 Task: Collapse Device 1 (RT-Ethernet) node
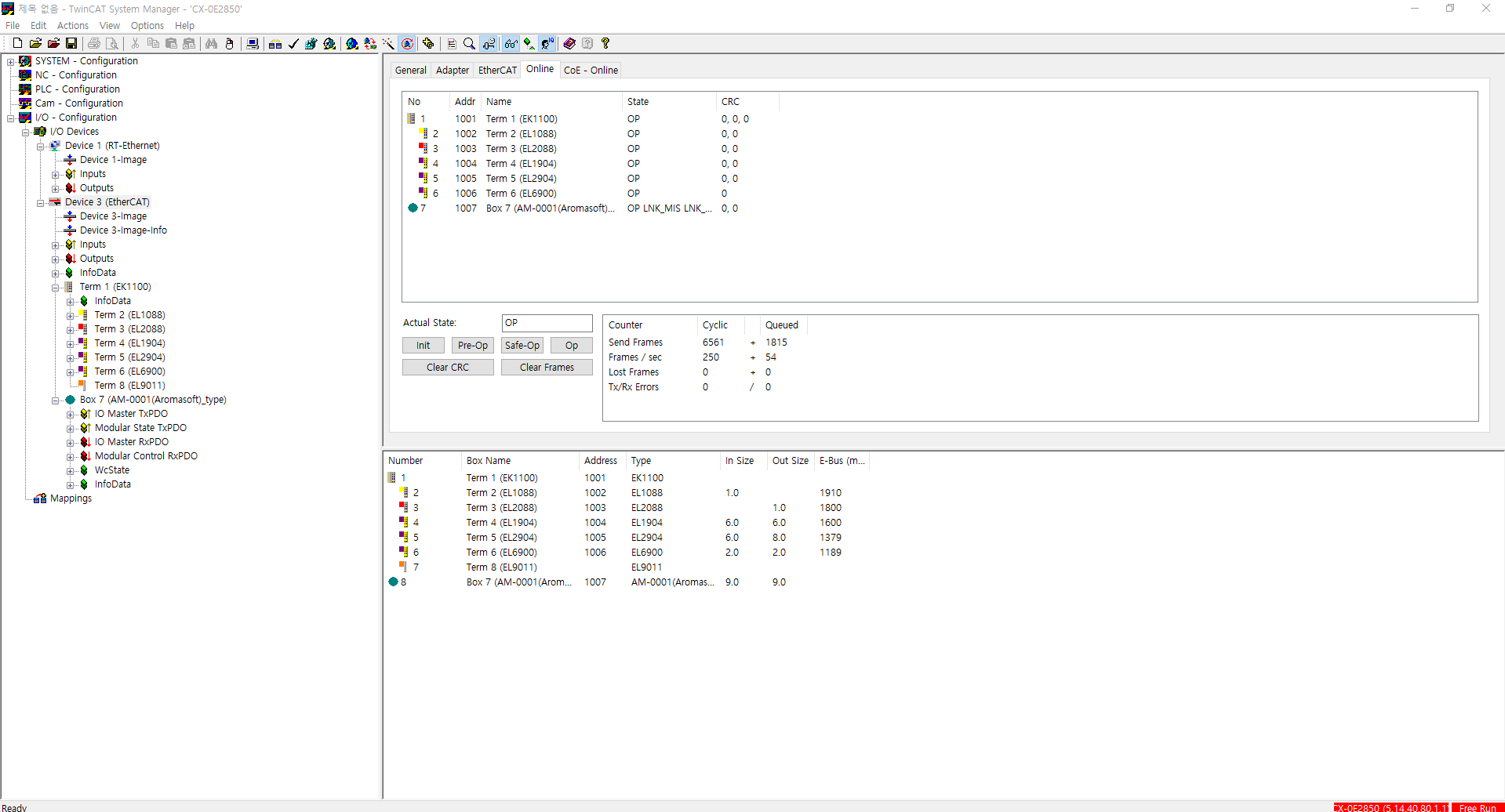40,147
